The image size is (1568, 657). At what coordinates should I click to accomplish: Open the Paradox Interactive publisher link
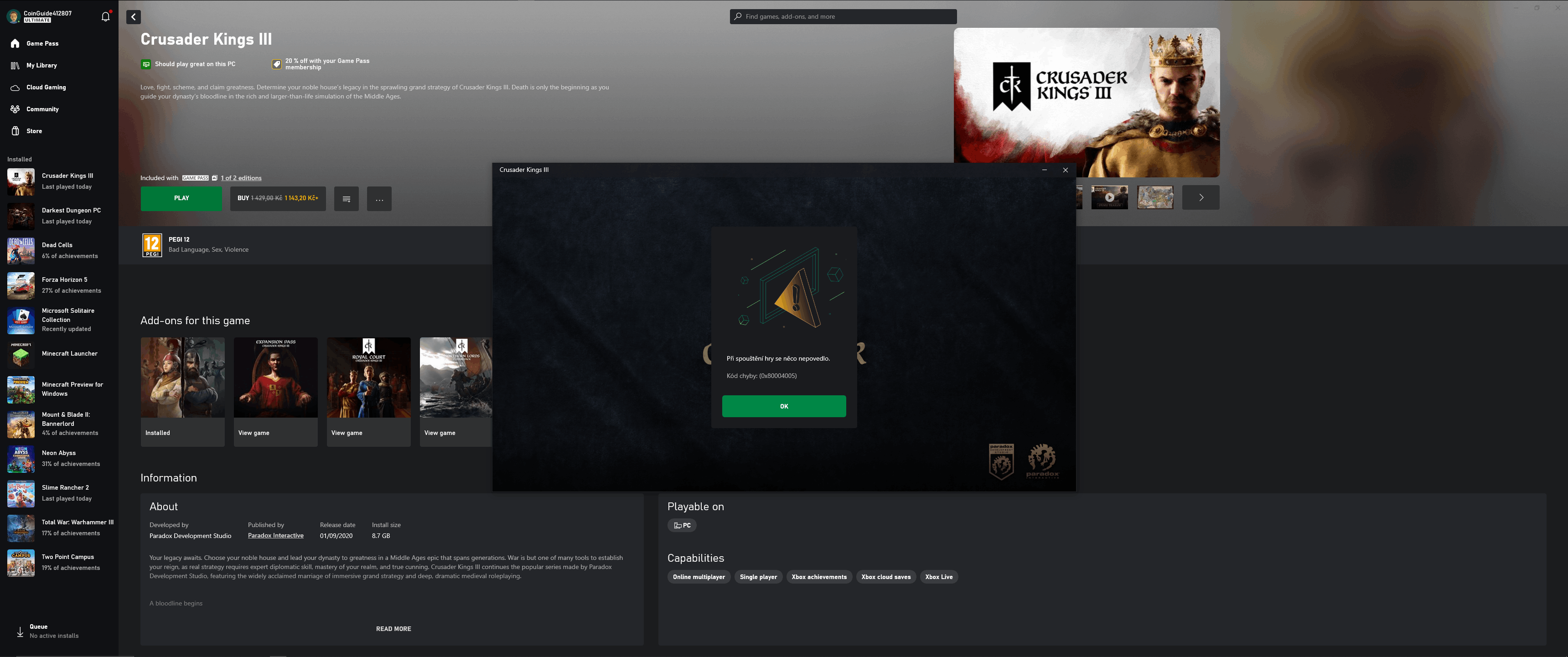276,536
